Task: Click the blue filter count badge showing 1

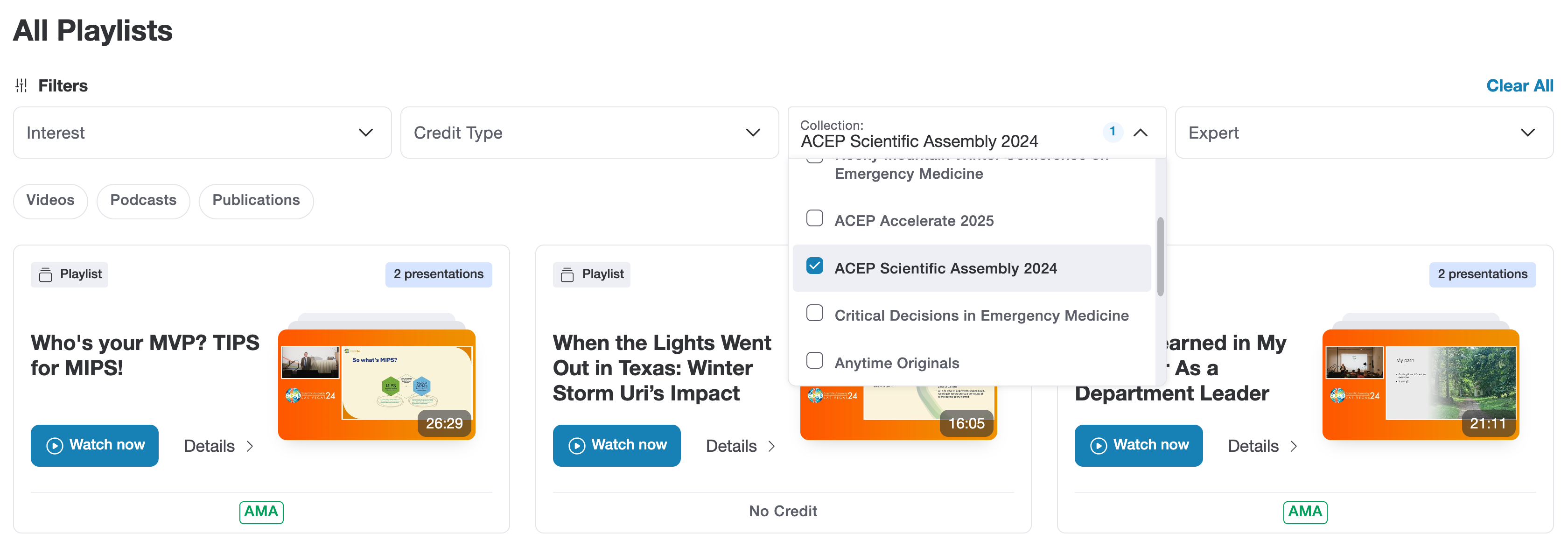Action: [1113, 132]
